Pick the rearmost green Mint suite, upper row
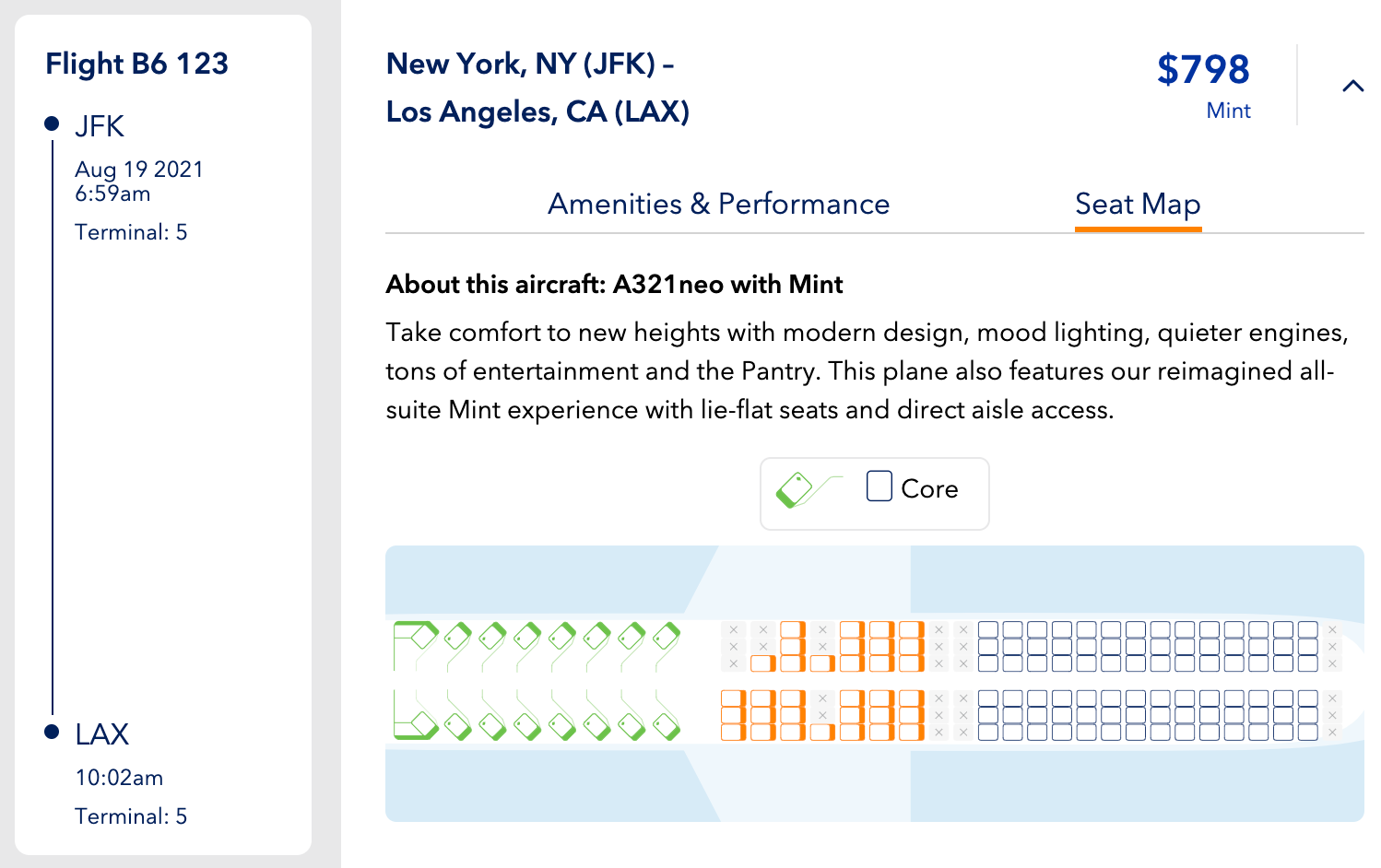 666,635
